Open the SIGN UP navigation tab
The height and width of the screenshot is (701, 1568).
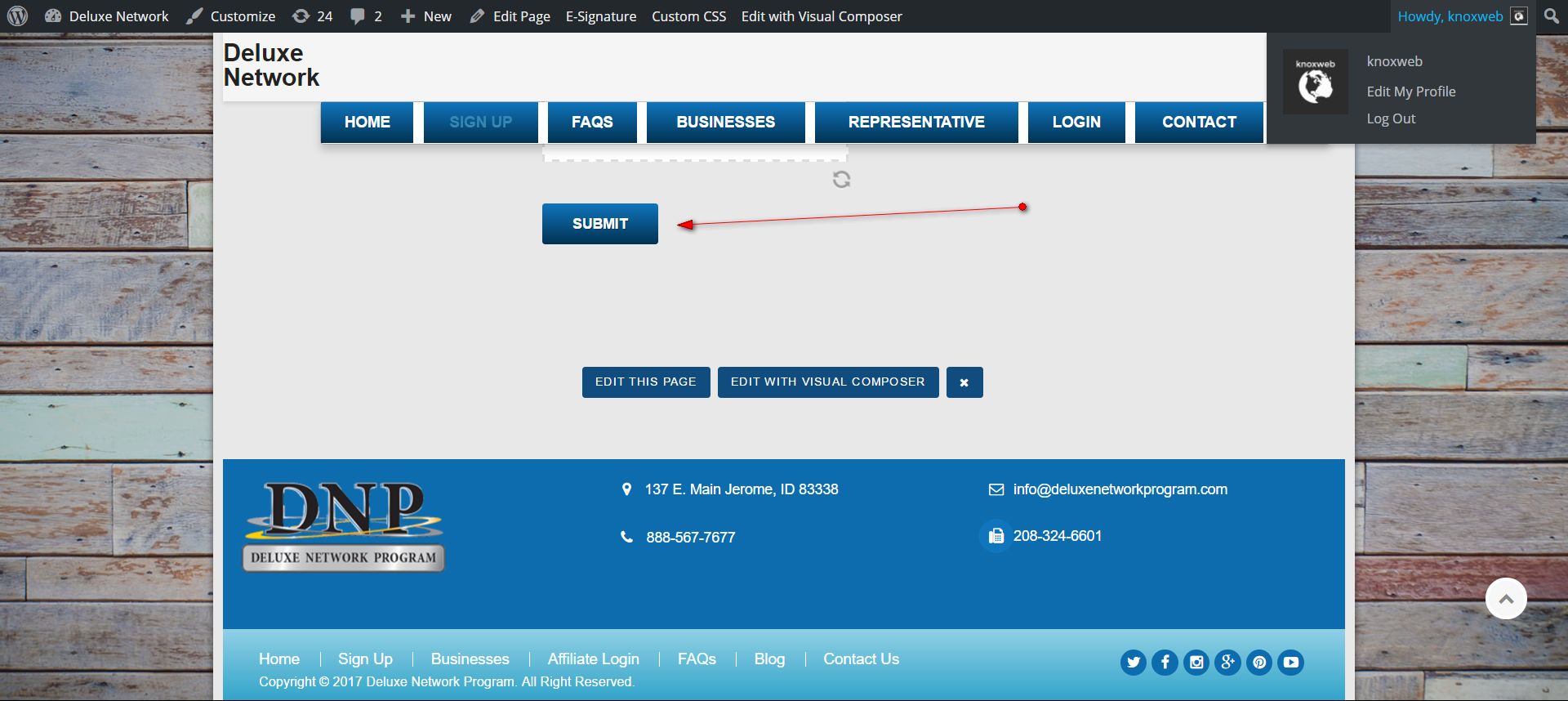(x=481, y=123)
